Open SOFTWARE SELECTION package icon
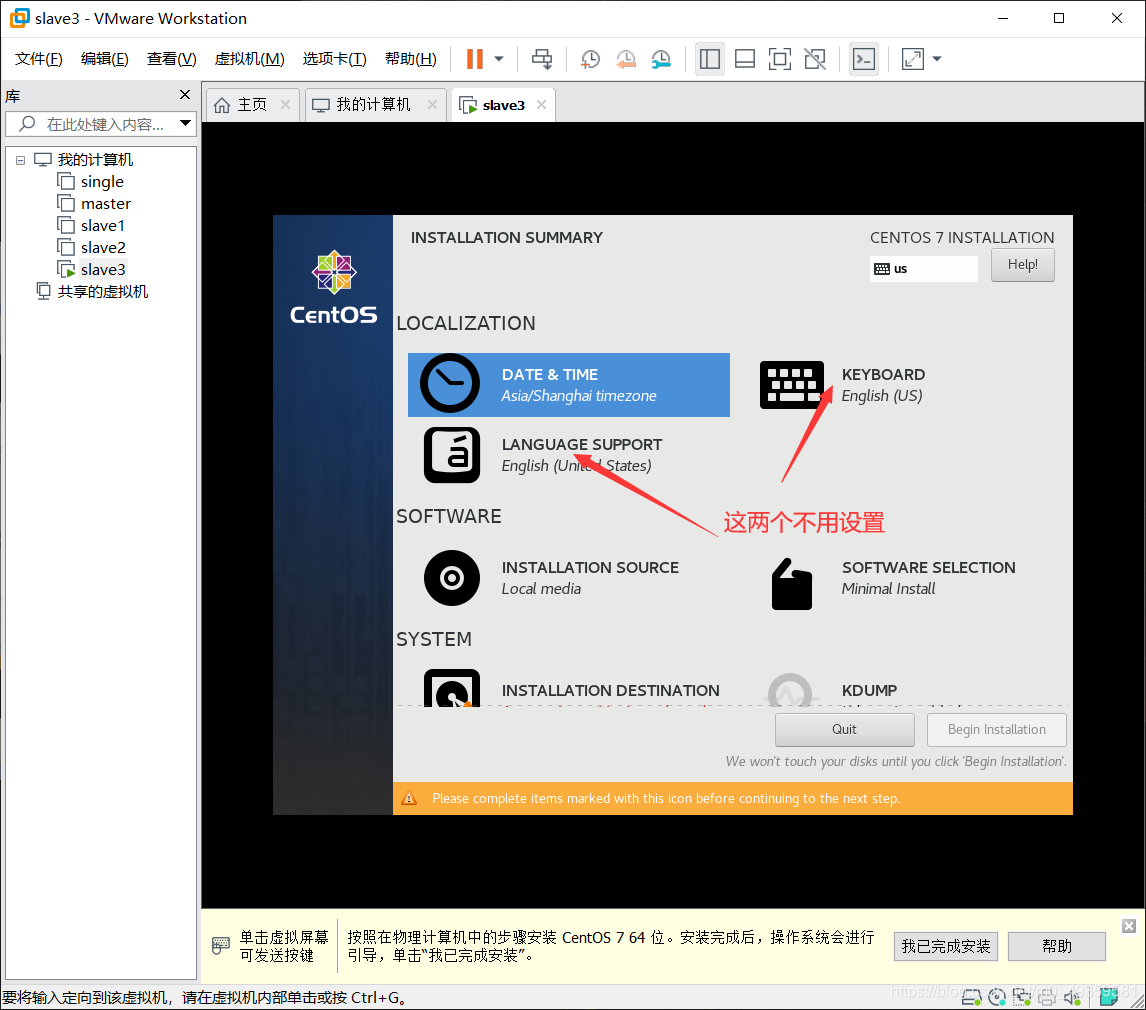Image resolution: width=1146 pixels, height=1010 pixels. [x=792, y=584]
